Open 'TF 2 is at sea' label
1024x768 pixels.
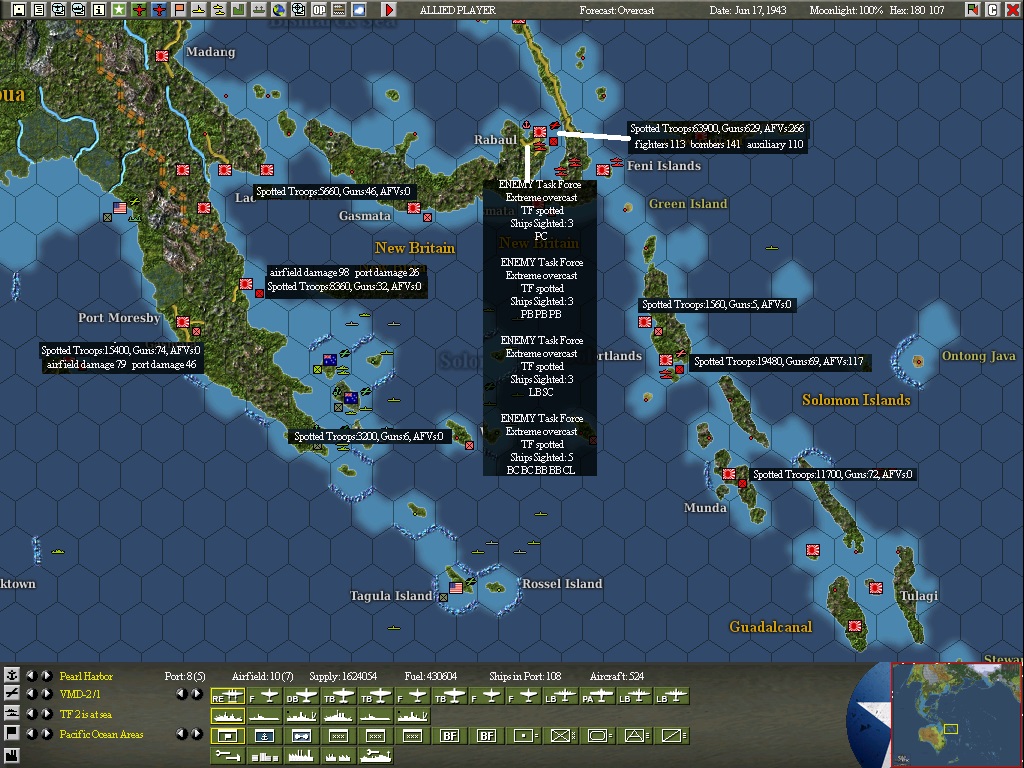coord(86,714)
